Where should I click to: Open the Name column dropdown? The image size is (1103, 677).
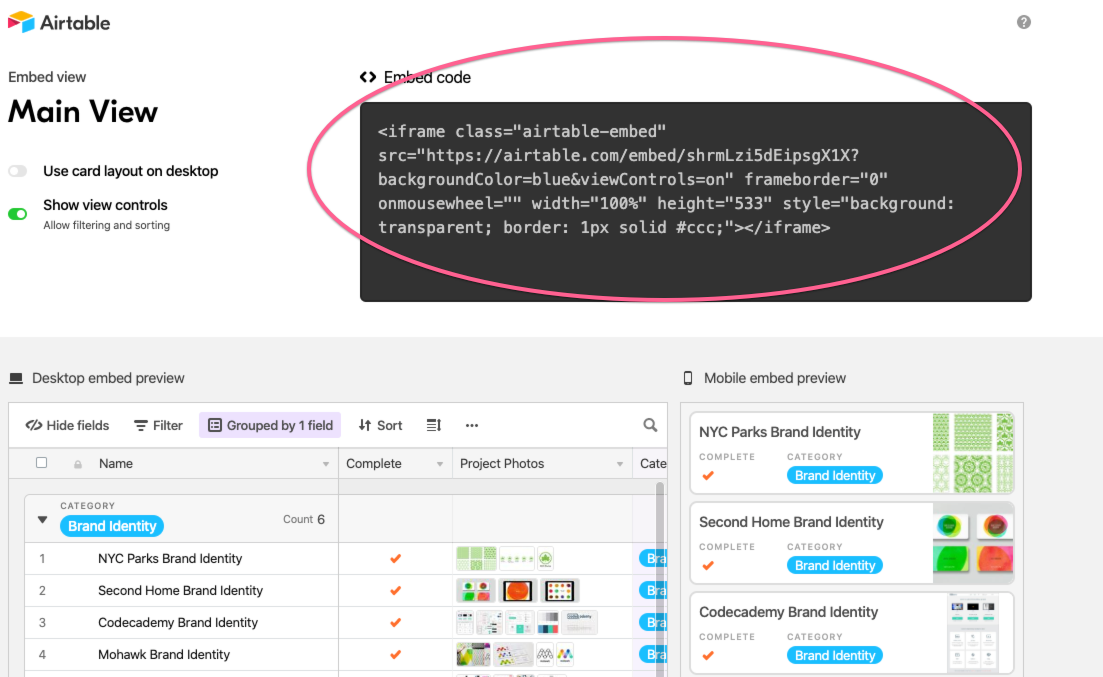pos(325,463)
